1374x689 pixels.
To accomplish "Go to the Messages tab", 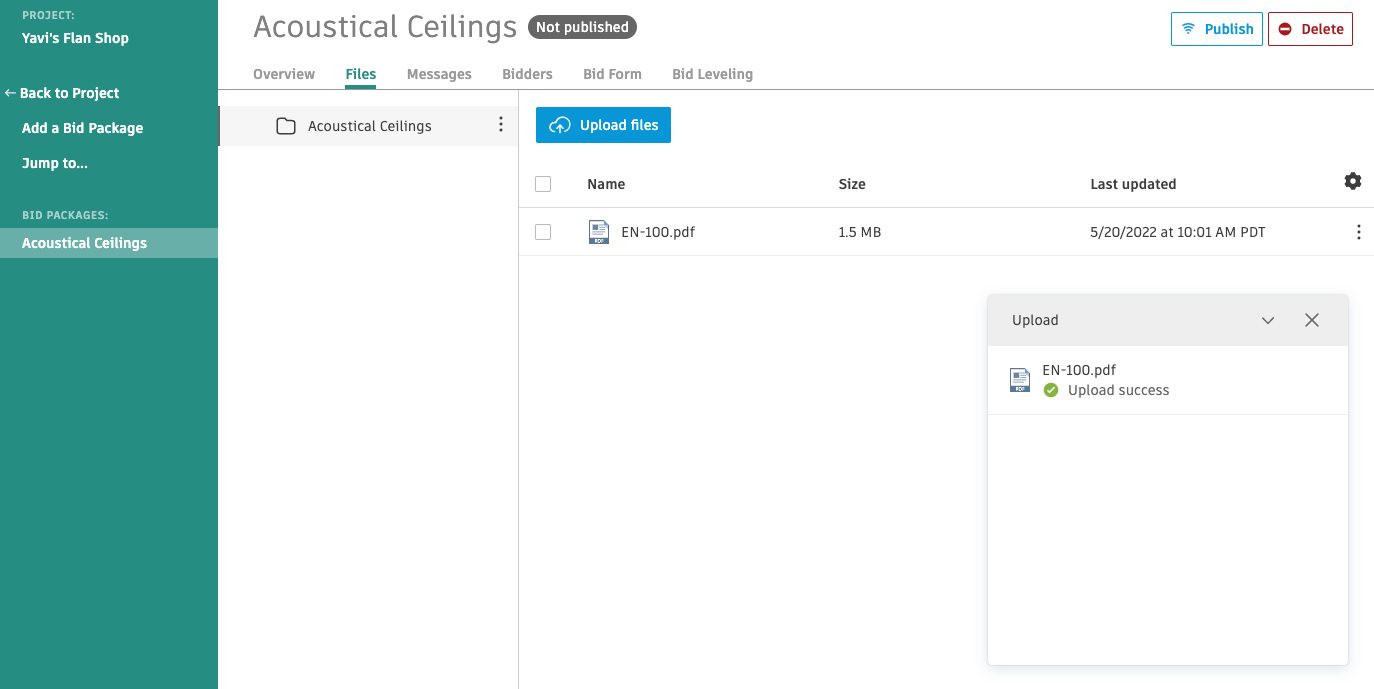I will tap(439, 74).
